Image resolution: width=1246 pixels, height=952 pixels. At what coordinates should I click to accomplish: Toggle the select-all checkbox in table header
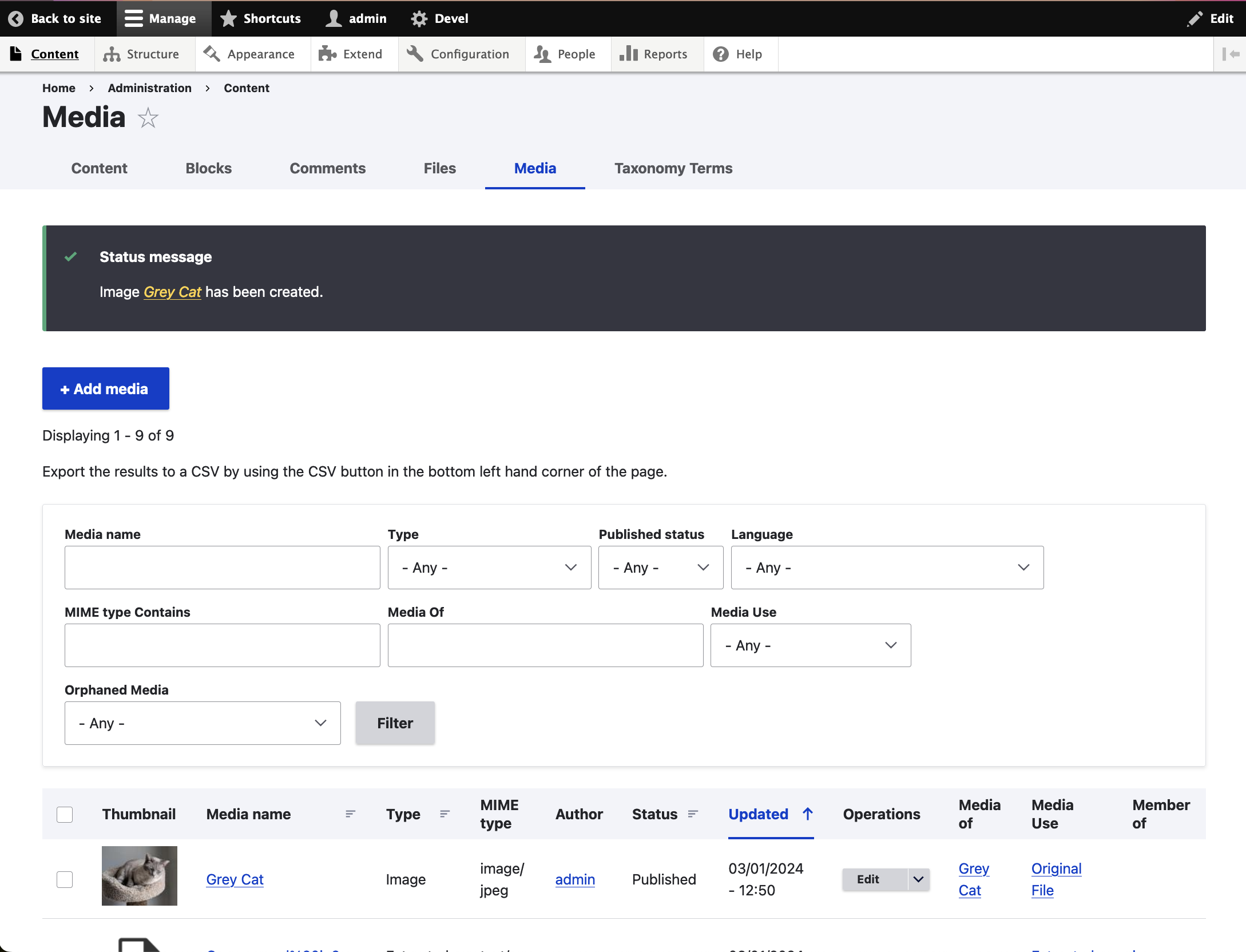pos(65,814)
